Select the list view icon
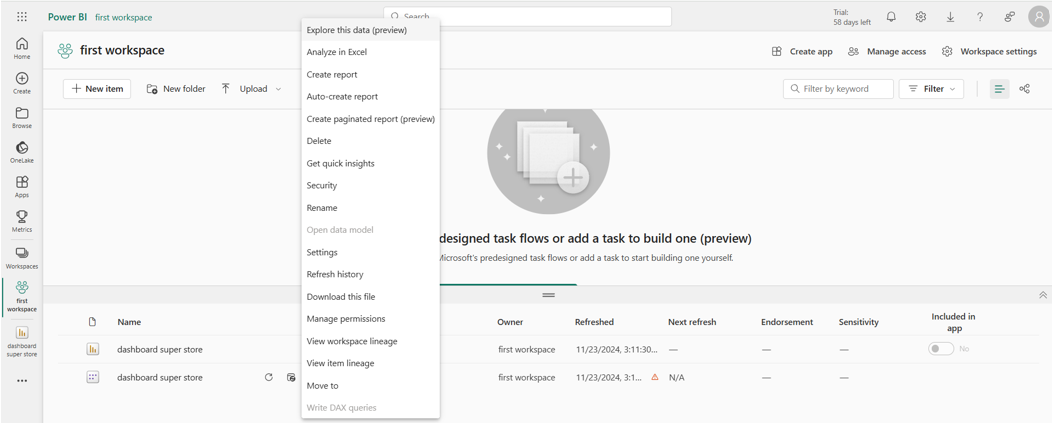This screenshot has width=1052, height=423. click(998, 89)
